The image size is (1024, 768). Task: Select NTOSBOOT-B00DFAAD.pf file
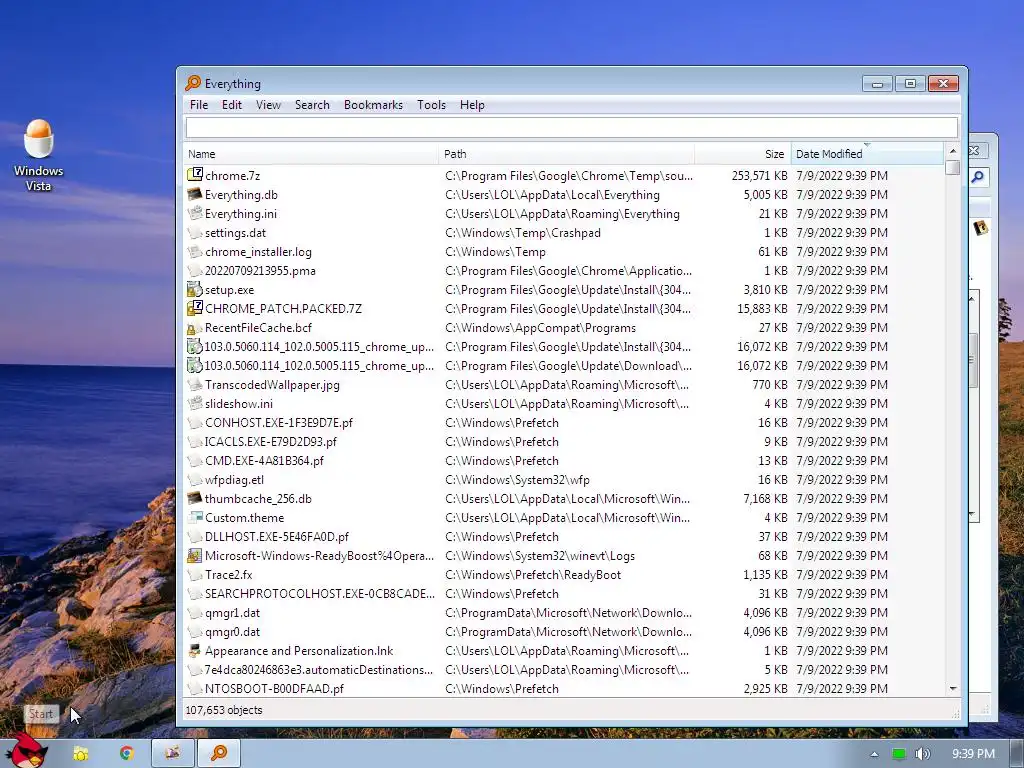point(274,688)
